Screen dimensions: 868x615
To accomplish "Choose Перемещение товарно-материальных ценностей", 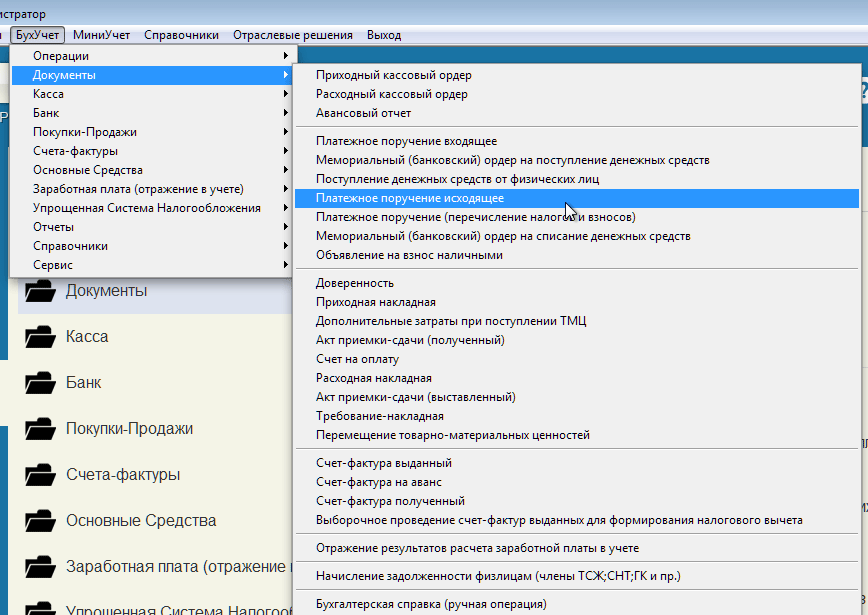I will pyautogui.click(x=577, y=435).
